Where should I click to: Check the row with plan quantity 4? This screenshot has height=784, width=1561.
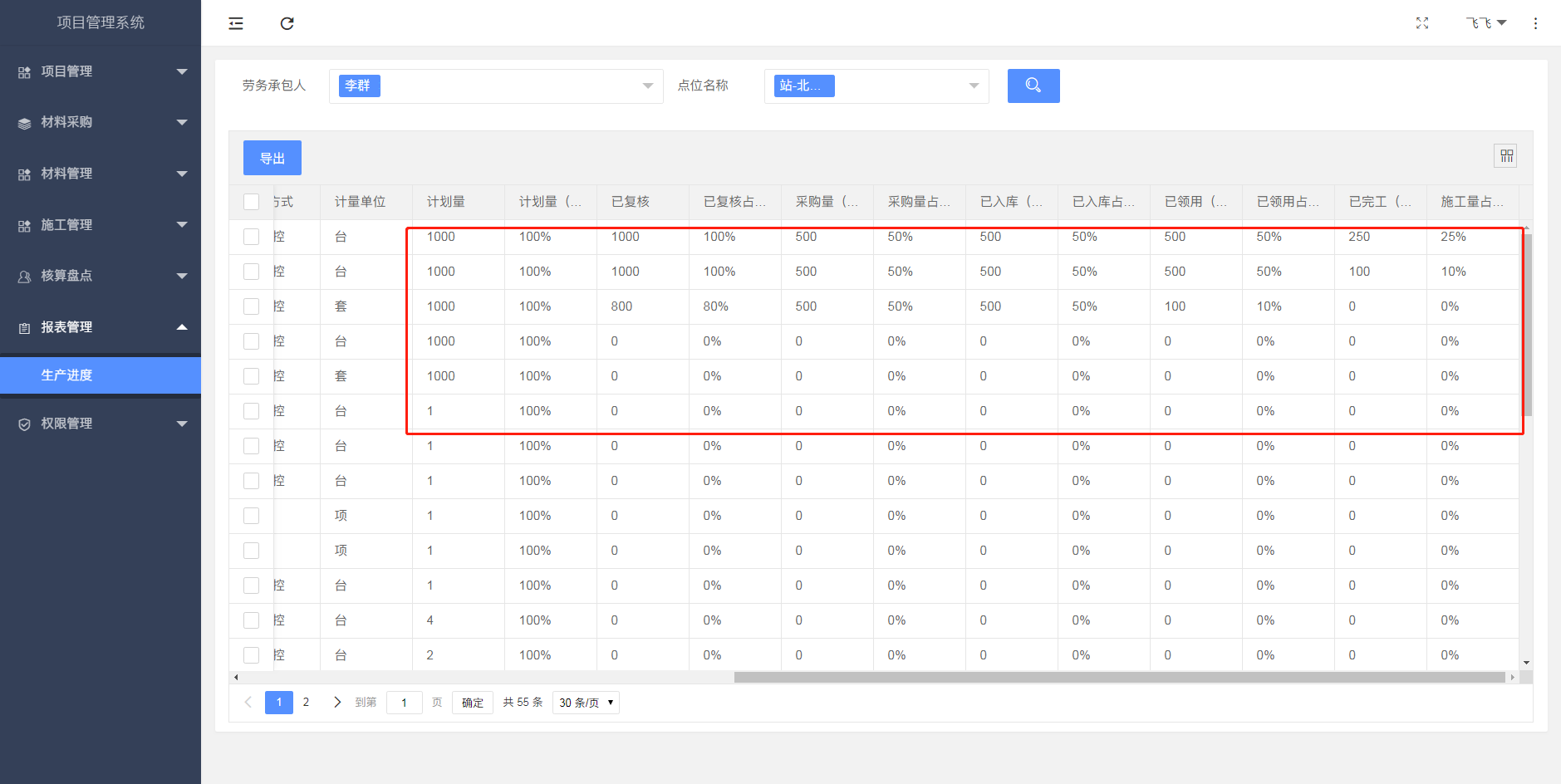[252, 620]
